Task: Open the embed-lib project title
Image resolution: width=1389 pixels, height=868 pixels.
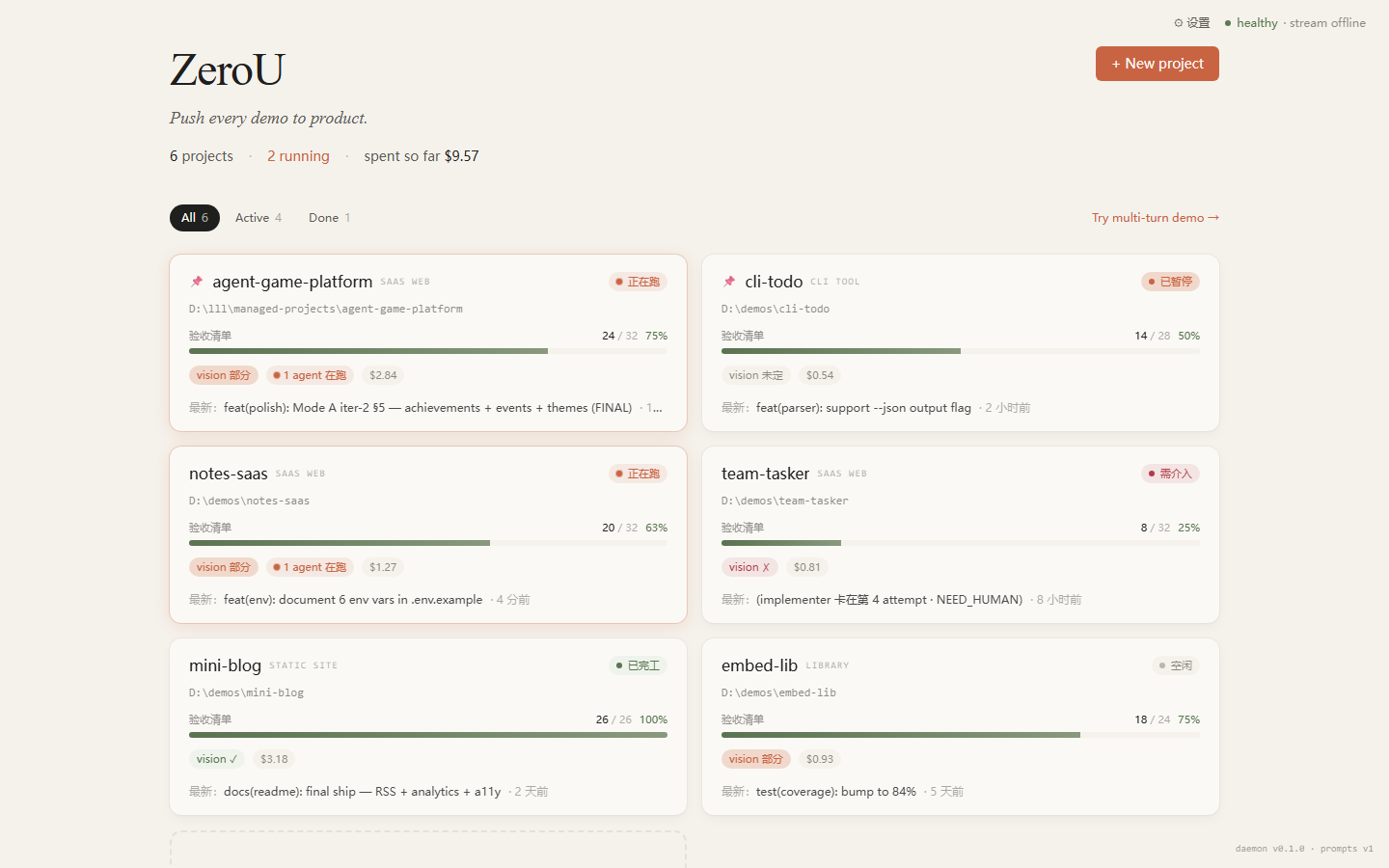Action: 759,665
